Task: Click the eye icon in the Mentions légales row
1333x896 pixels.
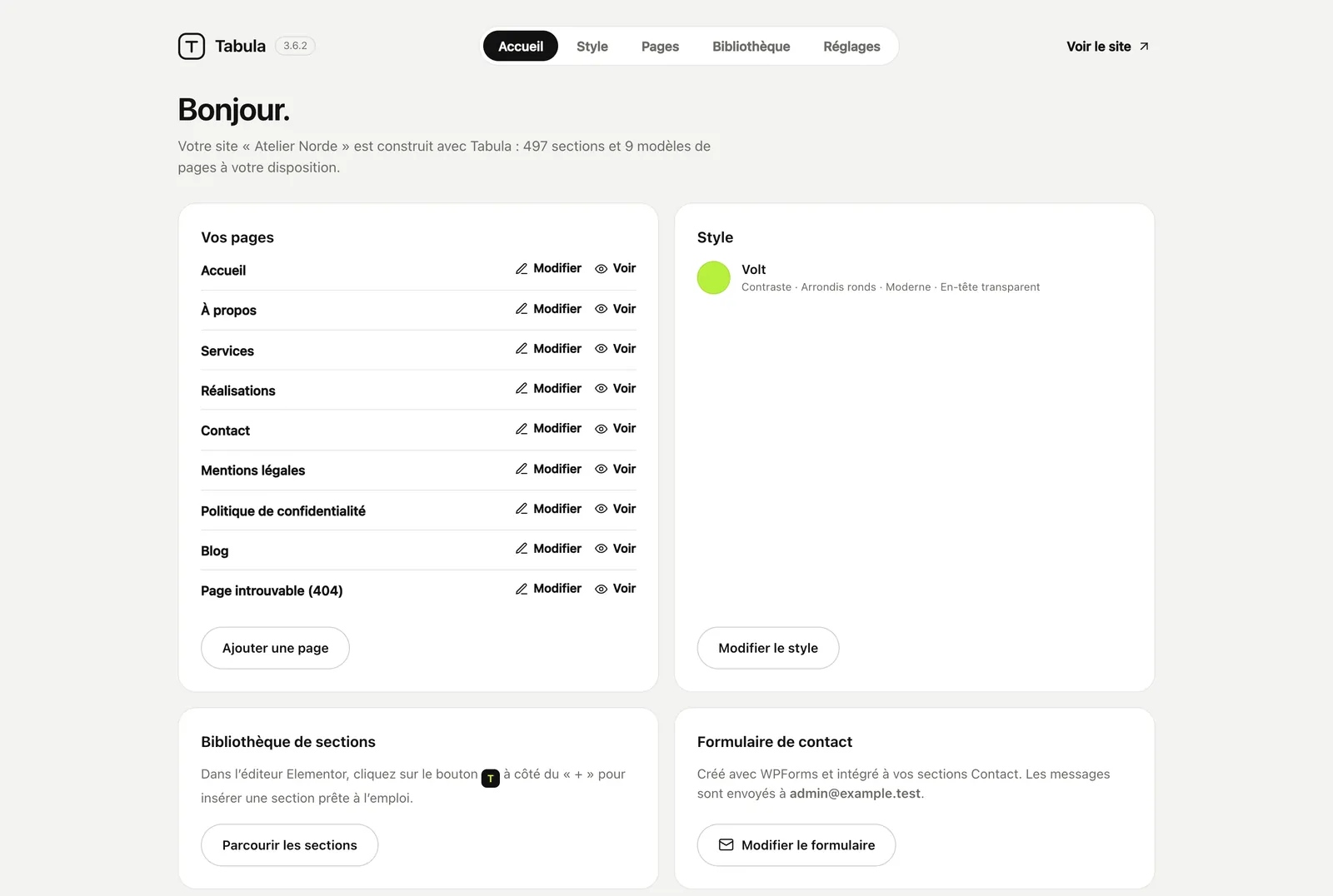Action: click(601, 469)
